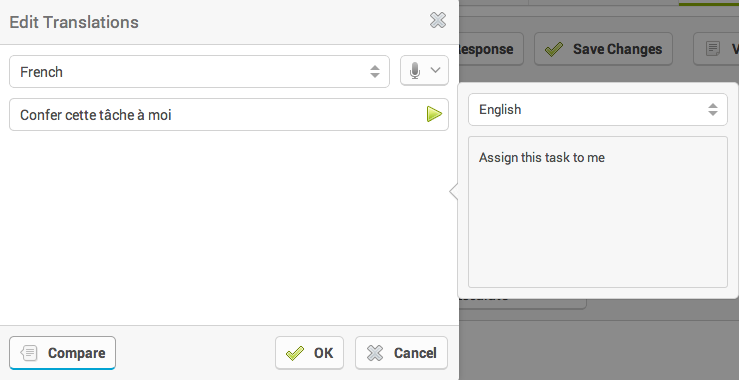Confirm translations with the OK button

[310, 353]
